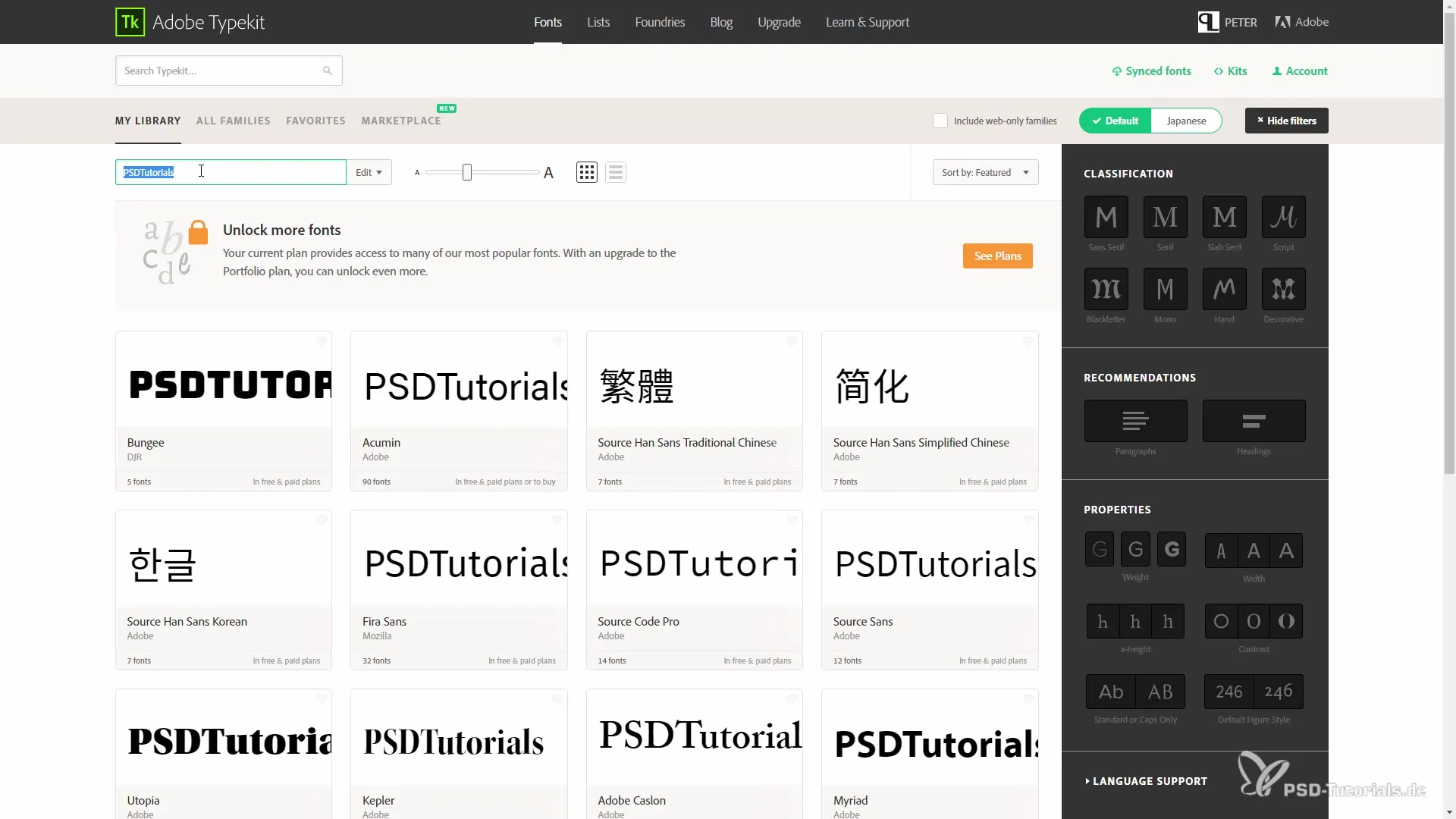The height and width of the screenshot is (819, 1456).
Task: Choose the regular weight G filter
Action: 1135,549
